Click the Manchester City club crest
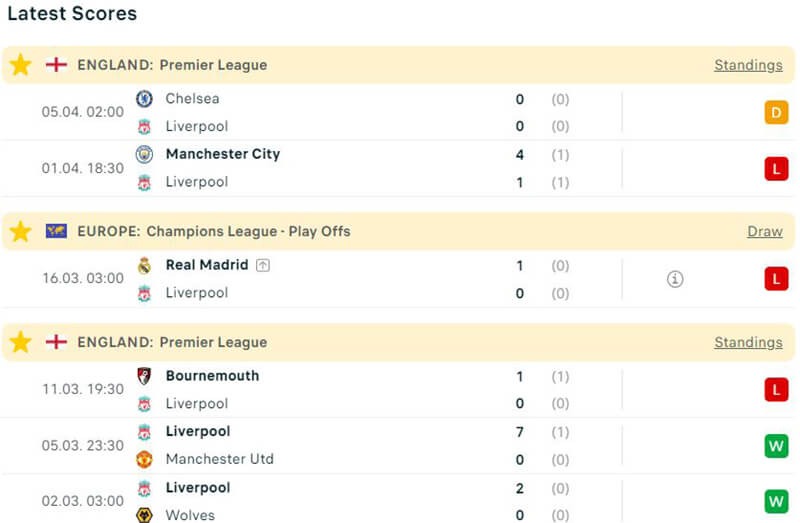This screenshot has width=800, height=523. pos(144,154)
